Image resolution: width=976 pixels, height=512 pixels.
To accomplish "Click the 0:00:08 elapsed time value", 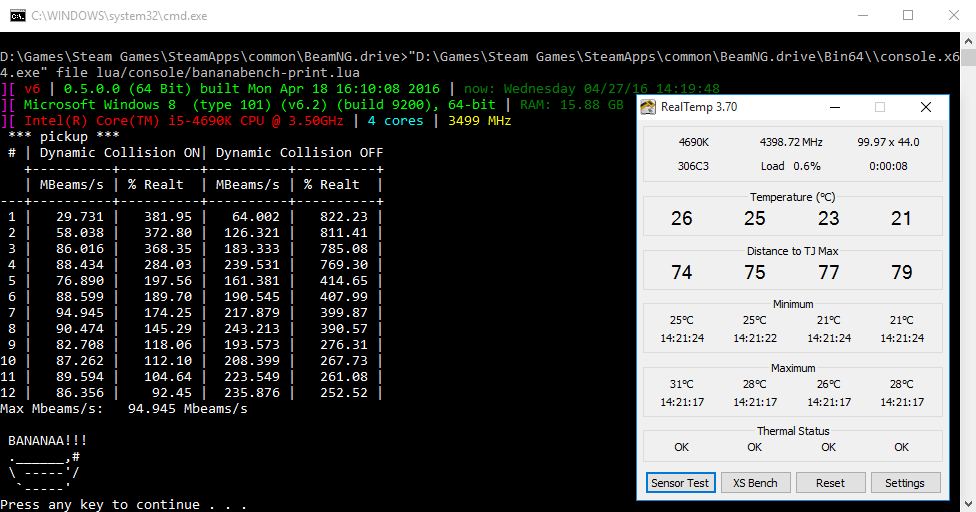I will pyautogui.click(x=888, y=166).
